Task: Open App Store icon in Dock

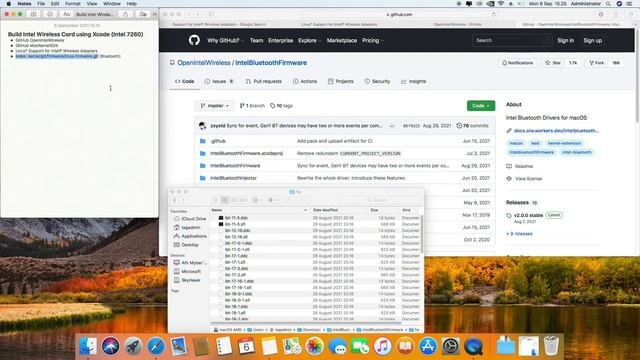Action: (428, 347)
